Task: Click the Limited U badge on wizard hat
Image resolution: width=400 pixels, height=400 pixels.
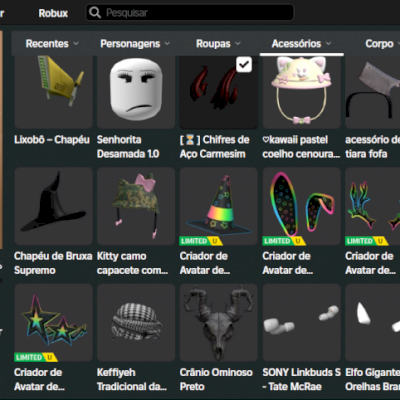Action: [x=201, y=241]
